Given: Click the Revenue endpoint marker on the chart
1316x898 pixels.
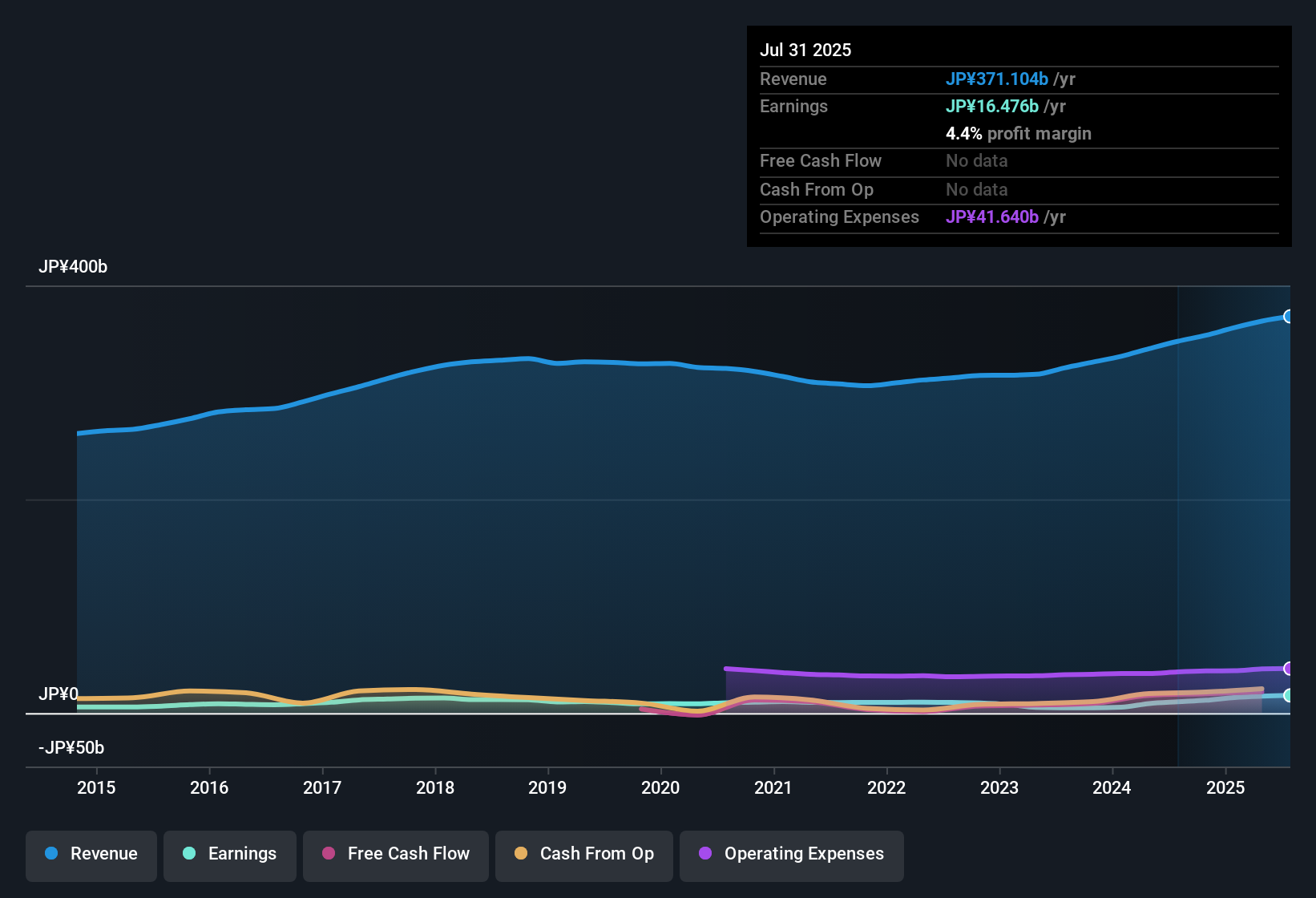Looking at the screenshot, I should pos(1289,318).
